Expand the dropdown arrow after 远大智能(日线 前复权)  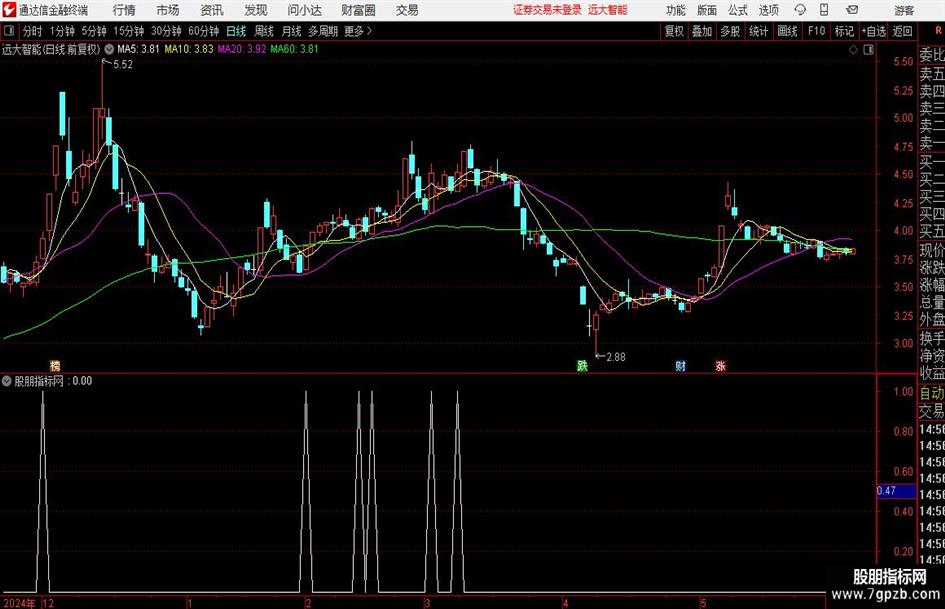tap(108, 49)
